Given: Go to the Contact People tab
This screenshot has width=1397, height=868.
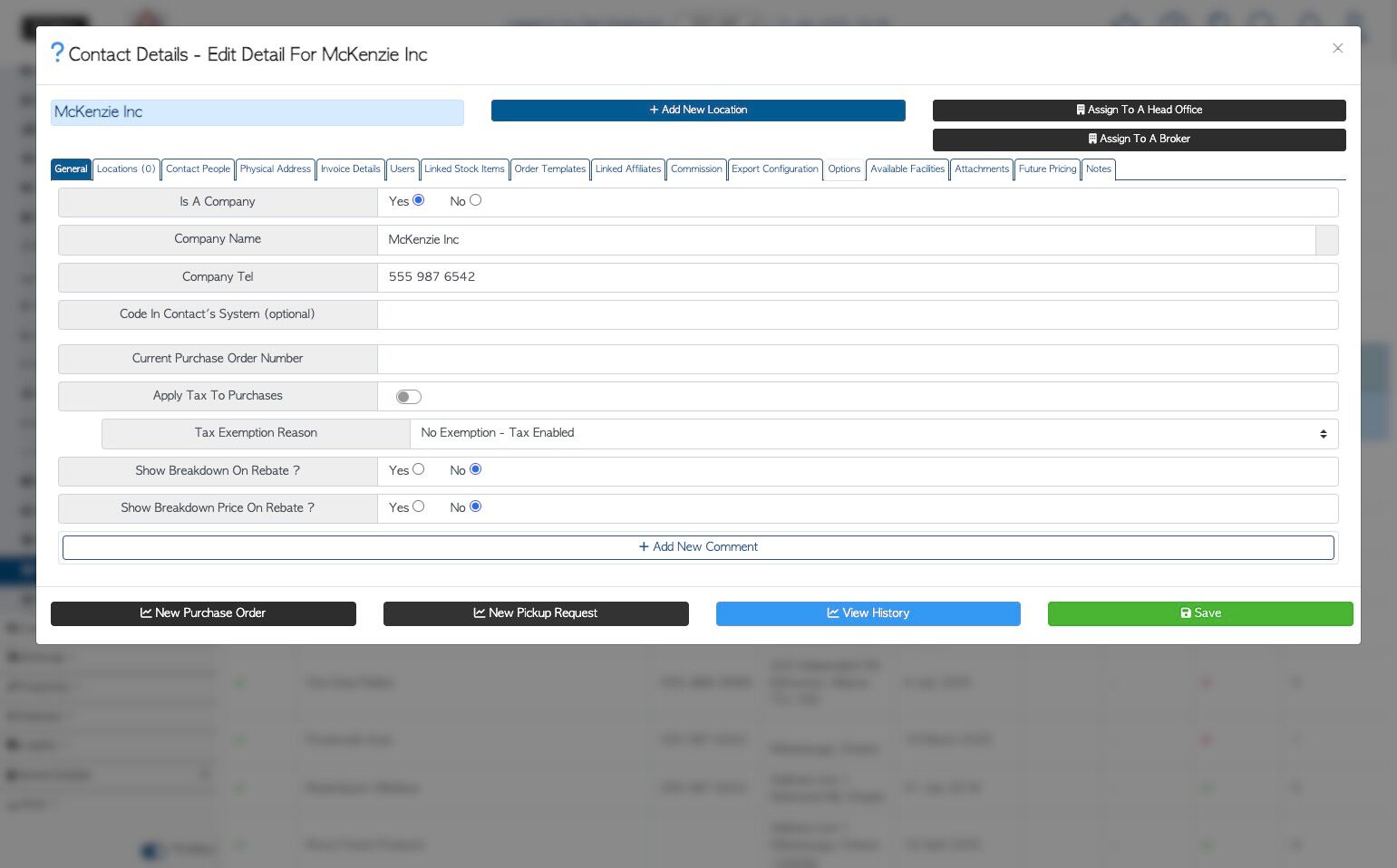Looking at the screenshot, I should (x=199, y=169).
